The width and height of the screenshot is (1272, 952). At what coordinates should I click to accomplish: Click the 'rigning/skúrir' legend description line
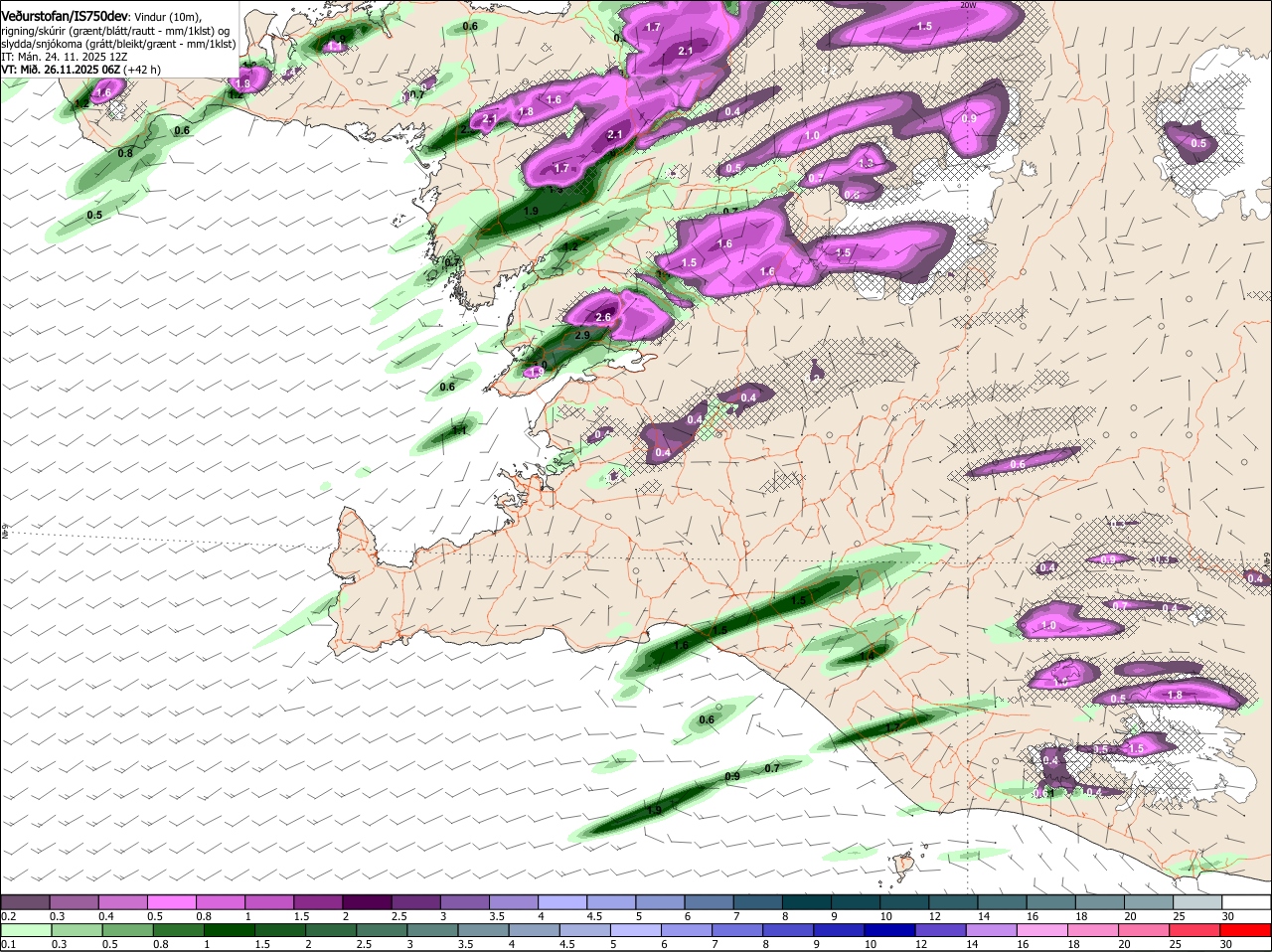(114, 31)
